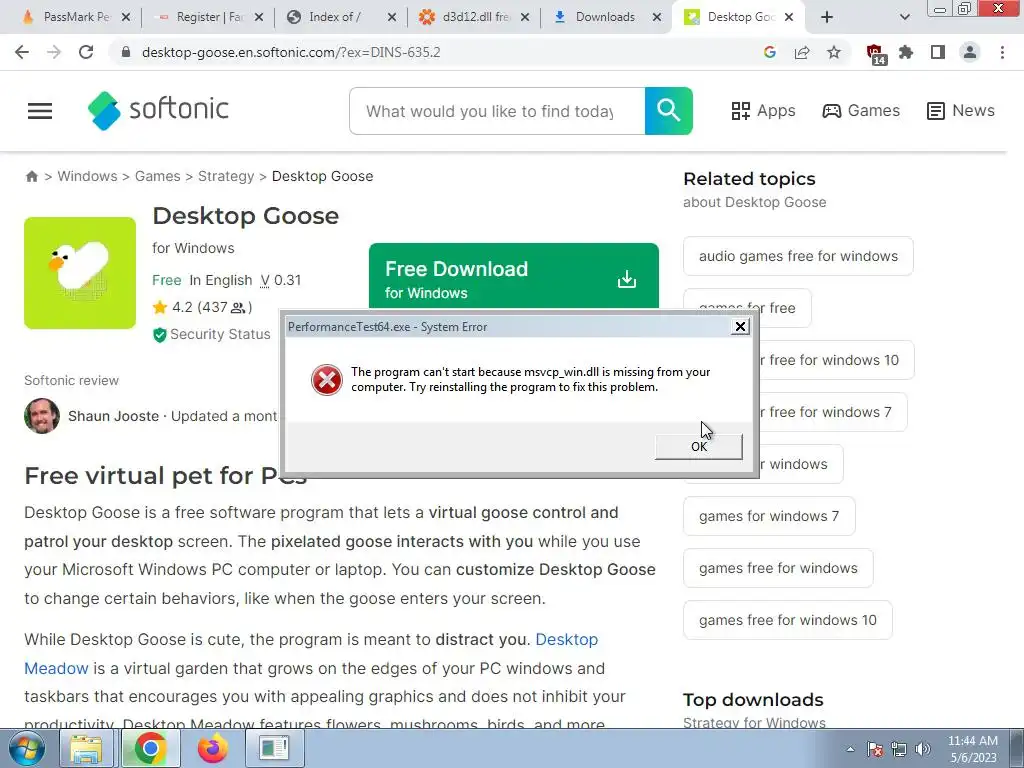The height and width of the screenshot is (768, 1024).
Task: Click the Chrome taskbar icon
Action: tap(150, 748)
